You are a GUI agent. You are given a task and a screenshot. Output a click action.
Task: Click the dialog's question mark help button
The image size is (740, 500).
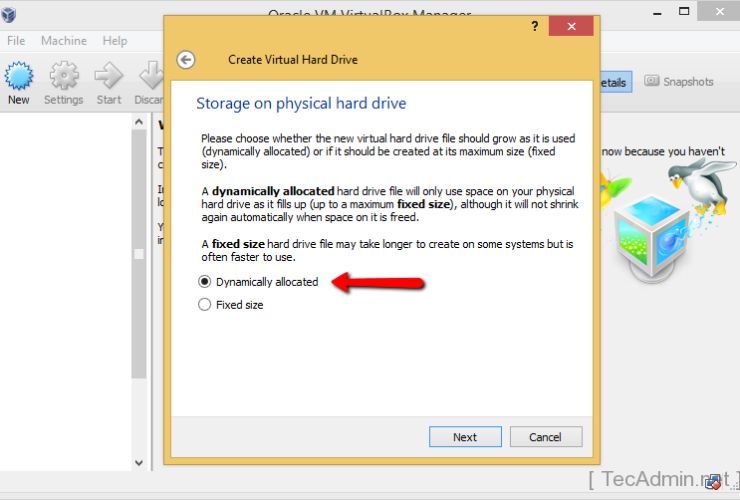point(535,27)
